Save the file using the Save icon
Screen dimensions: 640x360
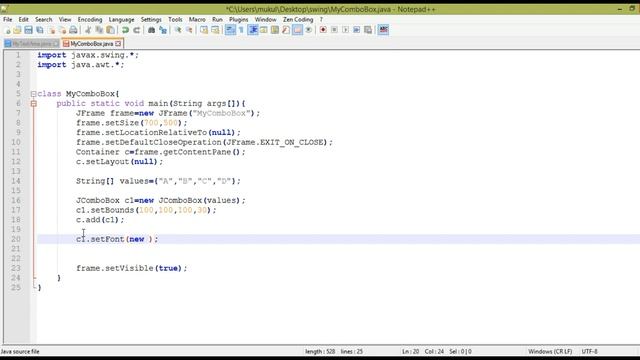pos(28,30)
